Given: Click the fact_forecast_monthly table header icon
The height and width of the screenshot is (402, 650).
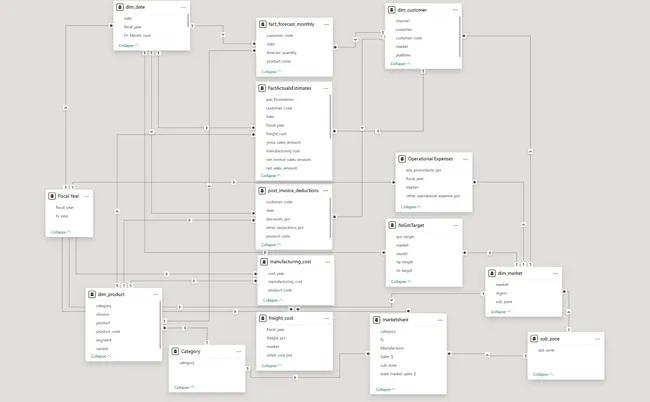Looking at the screenshot, I should [x=262, y=23].
